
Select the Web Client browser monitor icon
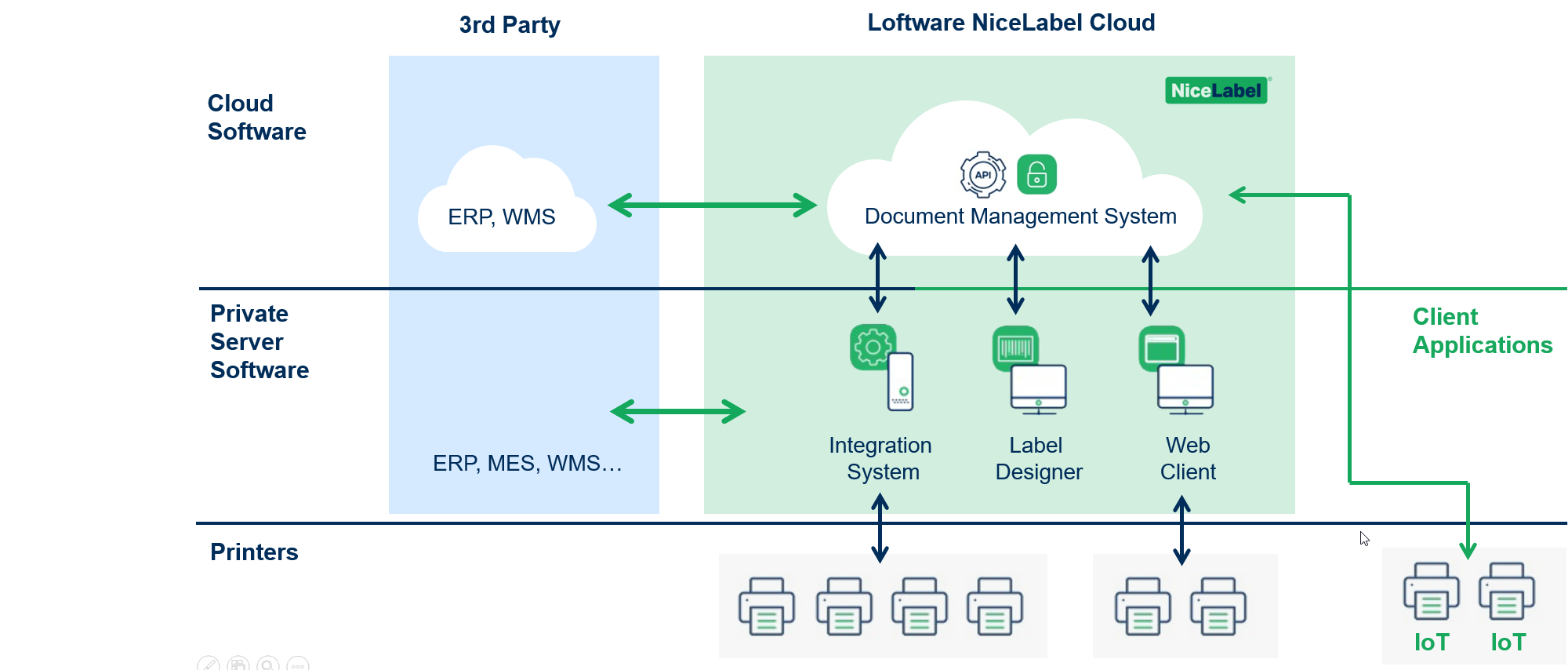1177,370
